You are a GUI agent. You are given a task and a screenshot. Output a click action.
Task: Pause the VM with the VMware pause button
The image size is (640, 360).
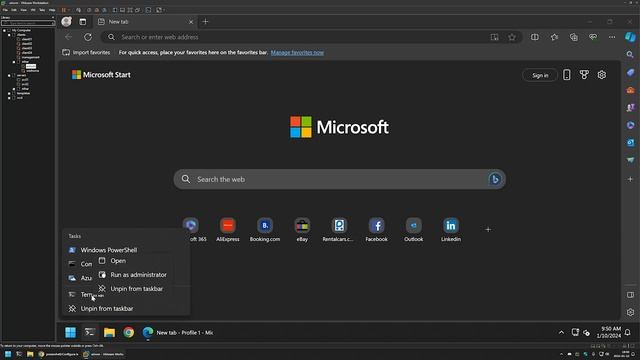click(x=63, y=10)
